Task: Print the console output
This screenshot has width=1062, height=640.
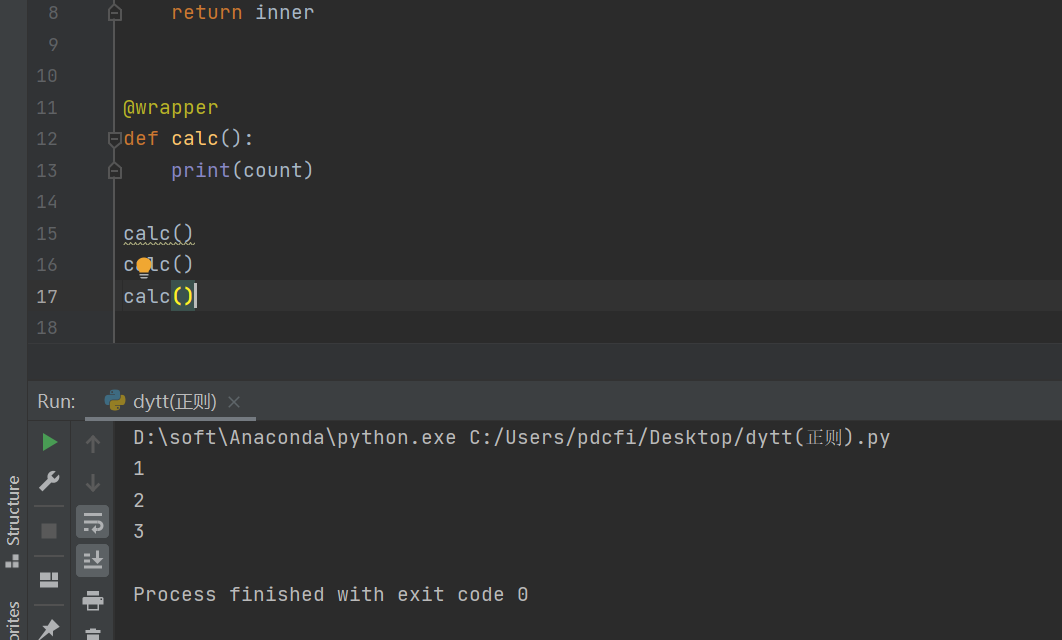Action: click(93, 600)
